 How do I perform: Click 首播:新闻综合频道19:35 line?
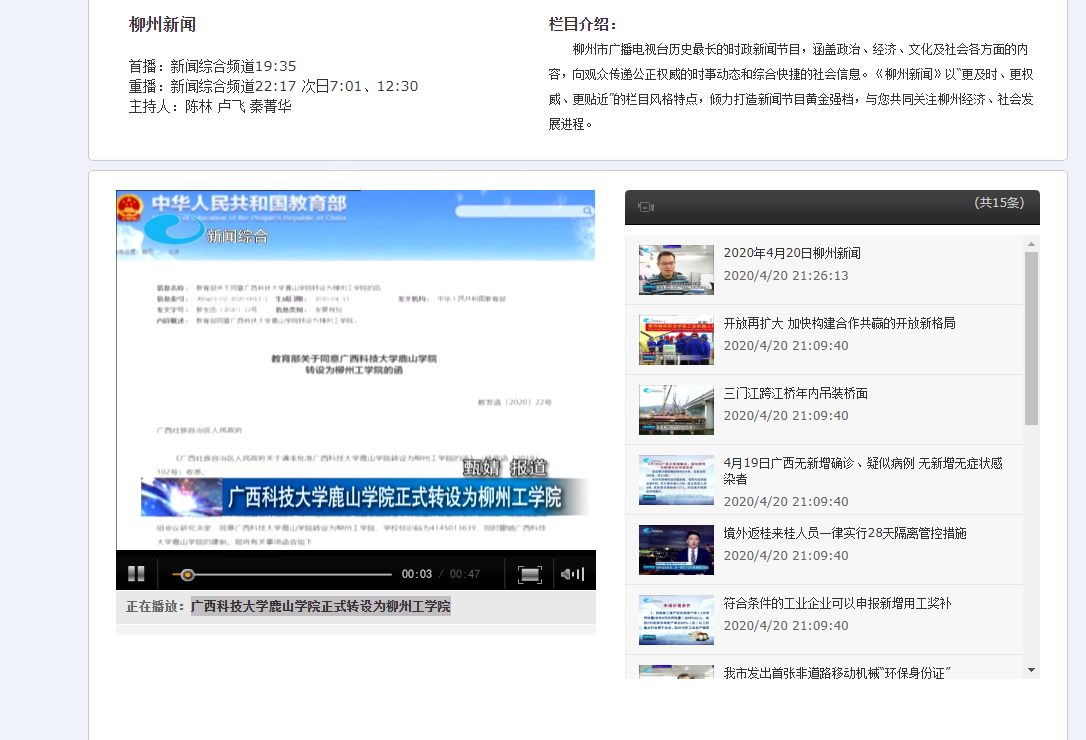click(213, 66)
